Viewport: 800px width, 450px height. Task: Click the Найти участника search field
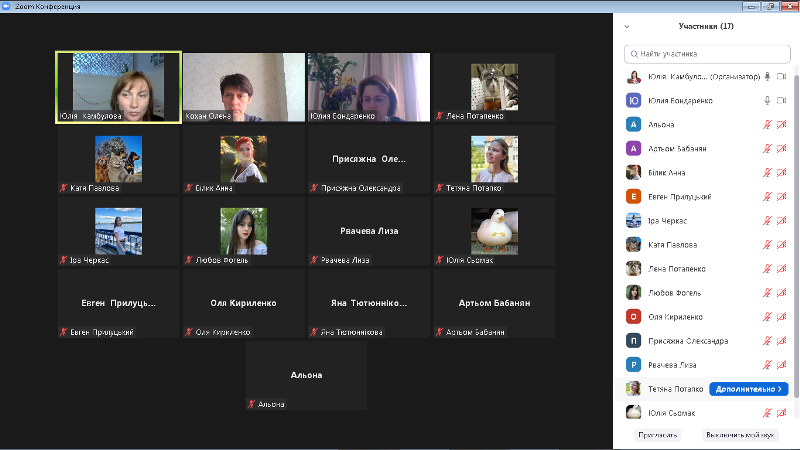tap(707, 54)
